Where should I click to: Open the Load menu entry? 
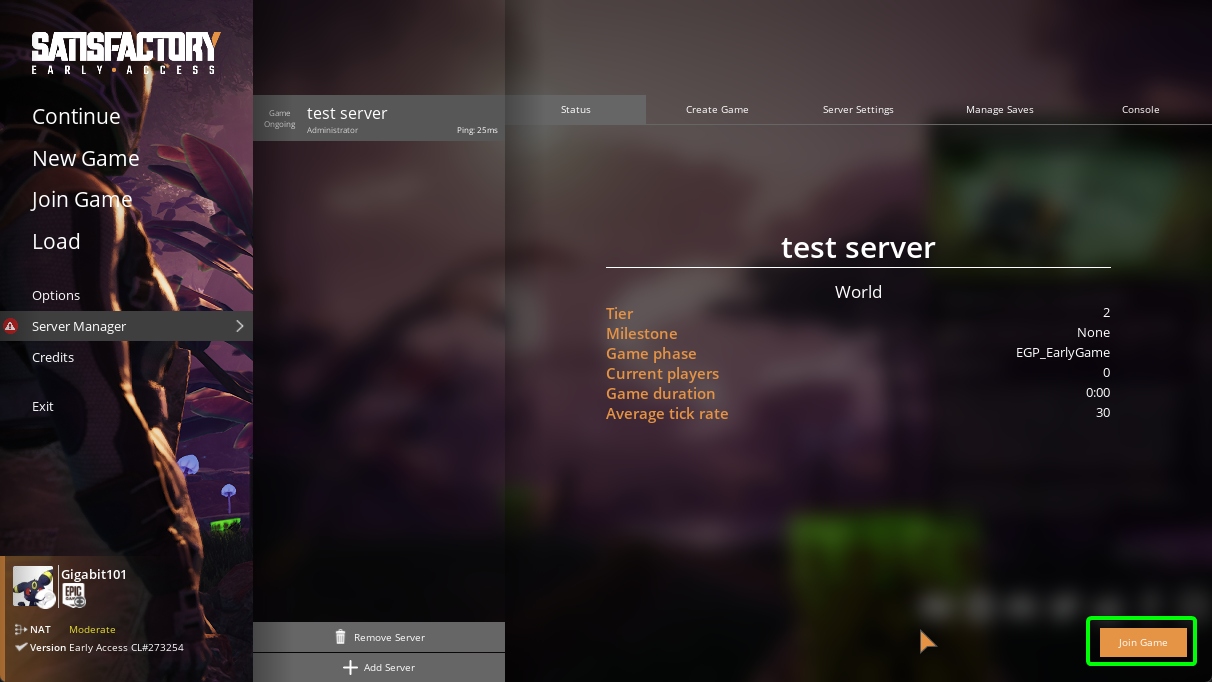click(x=56, y=241)
